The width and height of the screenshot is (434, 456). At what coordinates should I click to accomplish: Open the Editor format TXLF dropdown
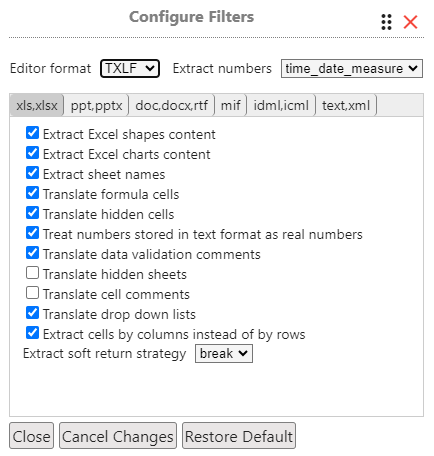(130, 68)
